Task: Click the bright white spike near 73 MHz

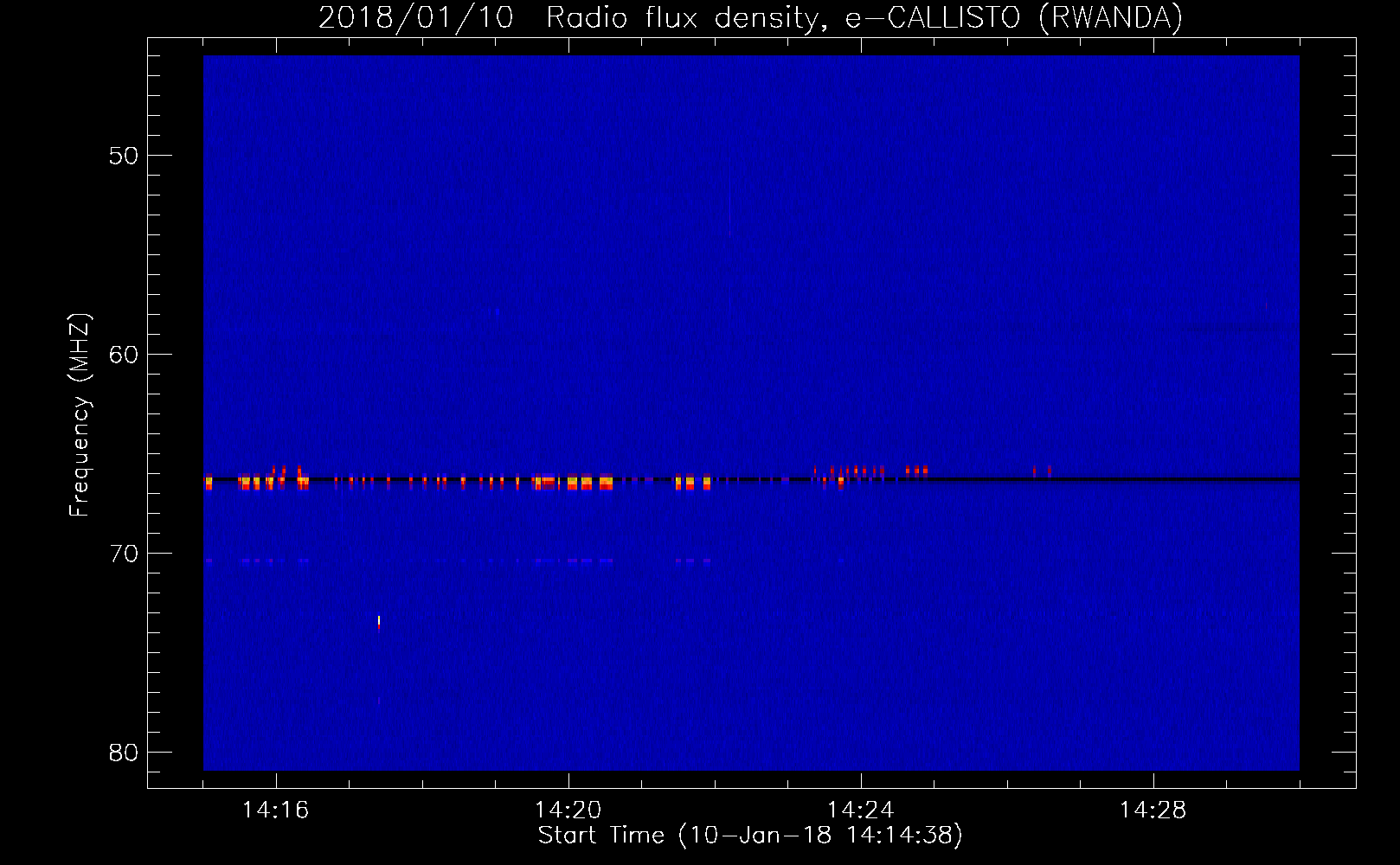Action: click(x=379, y=621)
